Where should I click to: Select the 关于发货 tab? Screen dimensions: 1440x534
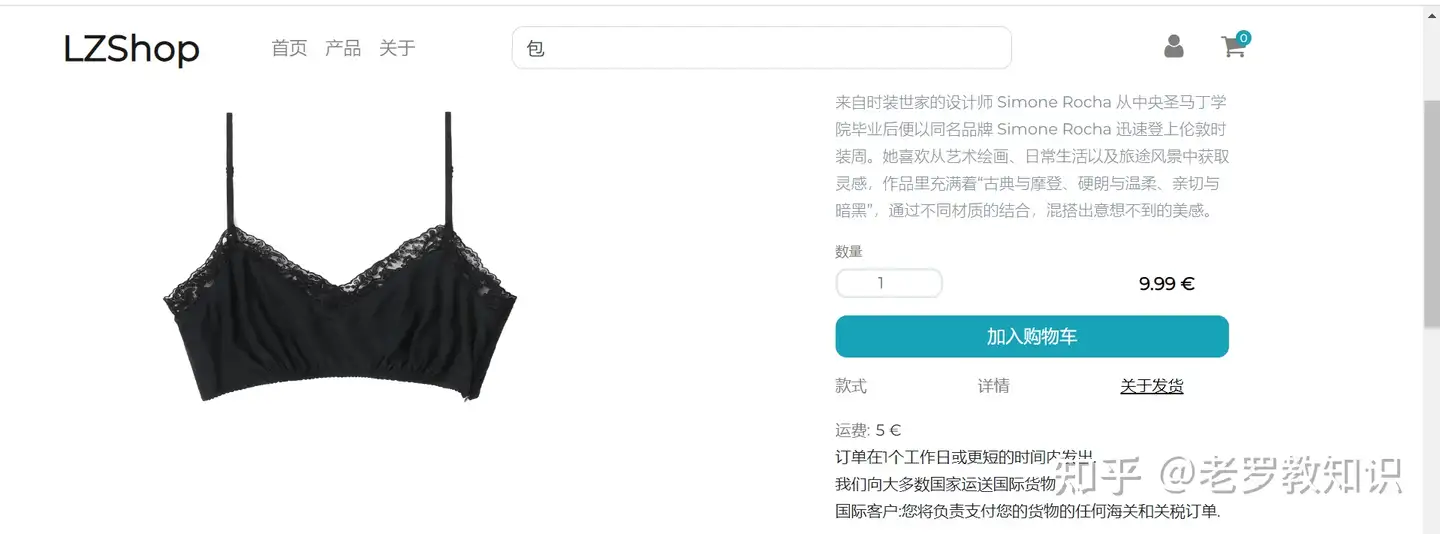coord(1152,386)
